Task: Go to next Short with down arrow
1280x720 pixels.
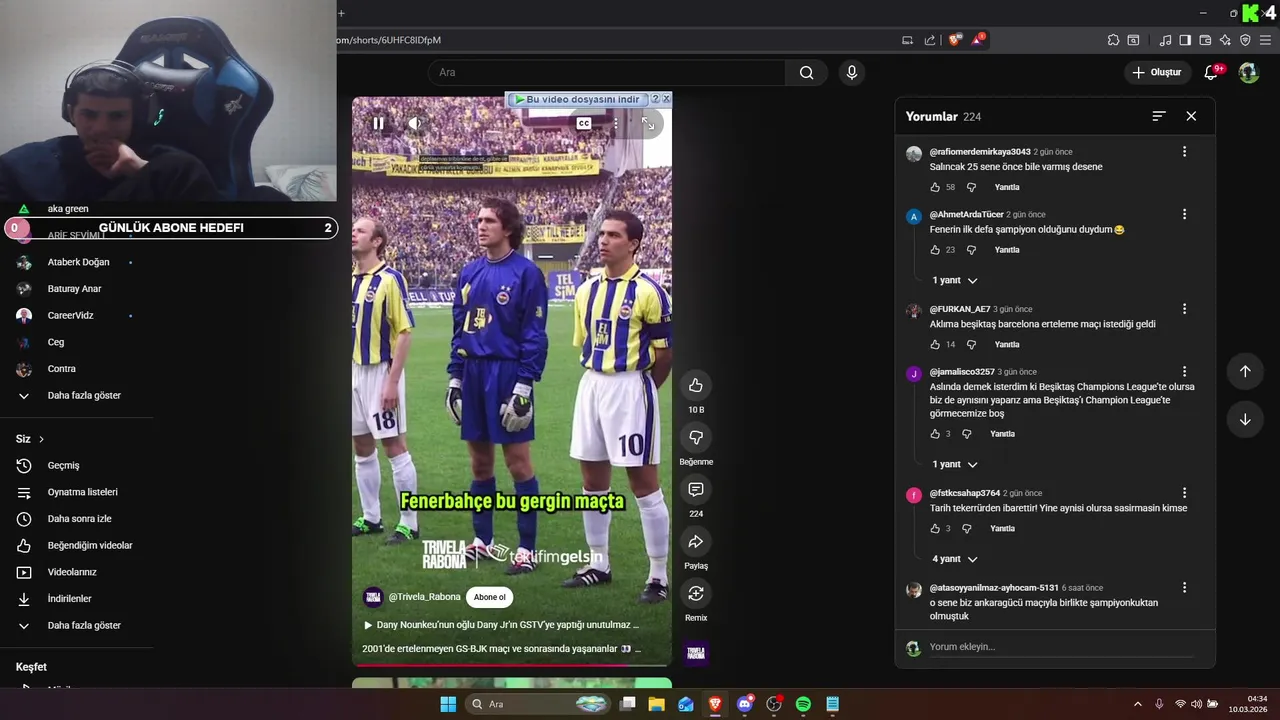Action: 1245,420
